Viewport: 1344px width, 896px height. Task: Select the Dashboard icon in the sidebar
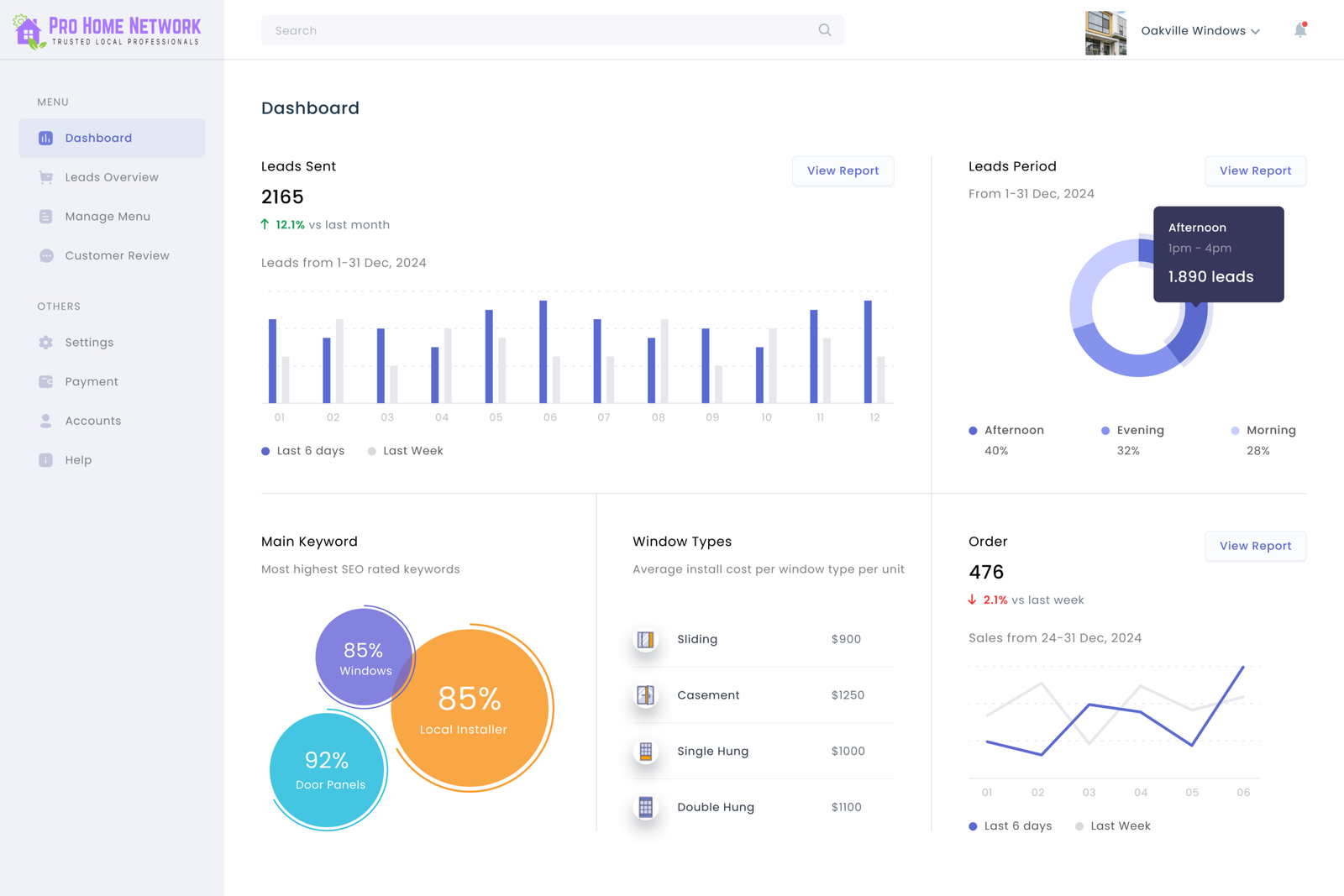coord(46,138)
